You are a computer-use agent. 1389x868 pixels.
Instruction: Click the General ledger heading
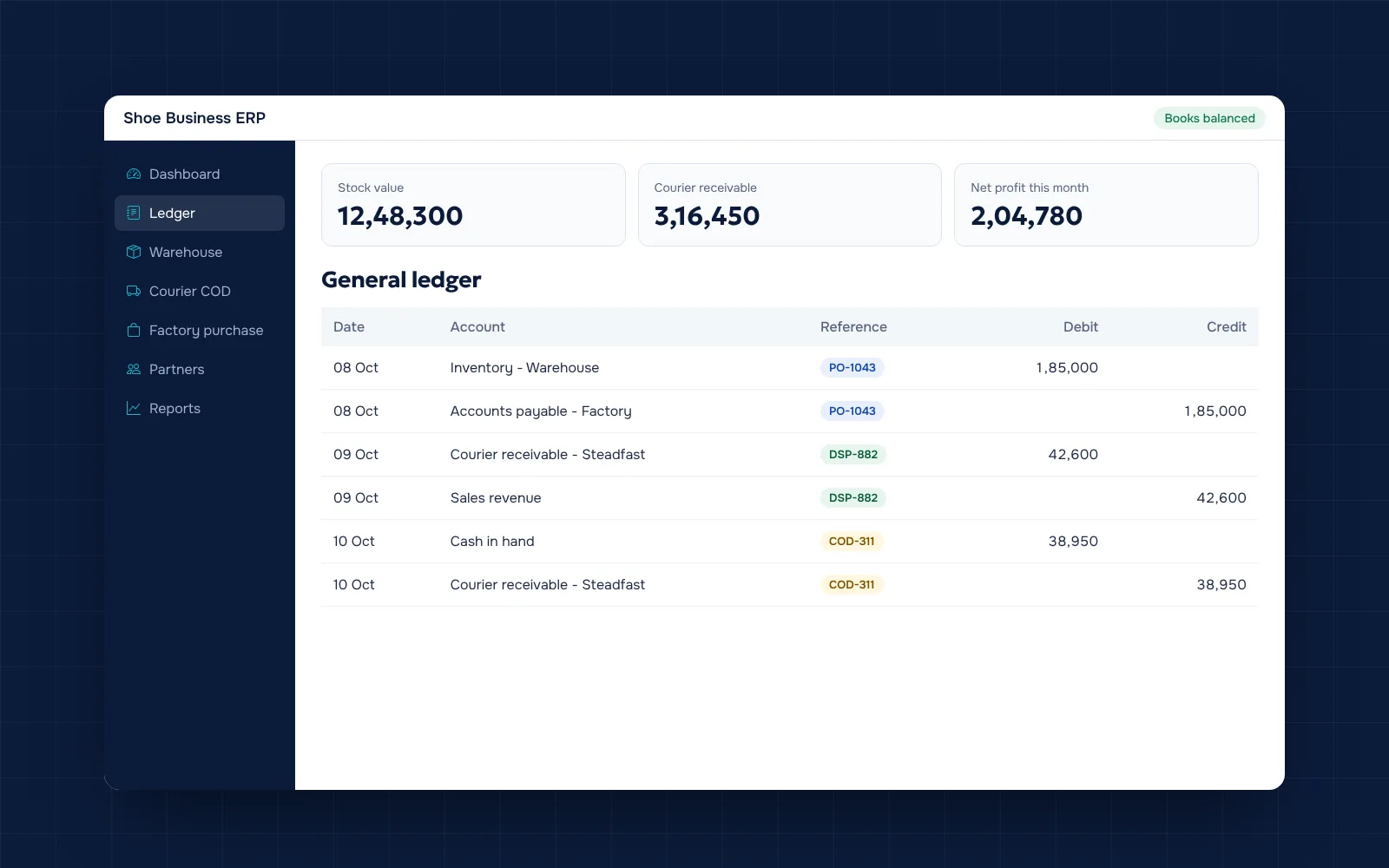(x=401, y=279)
